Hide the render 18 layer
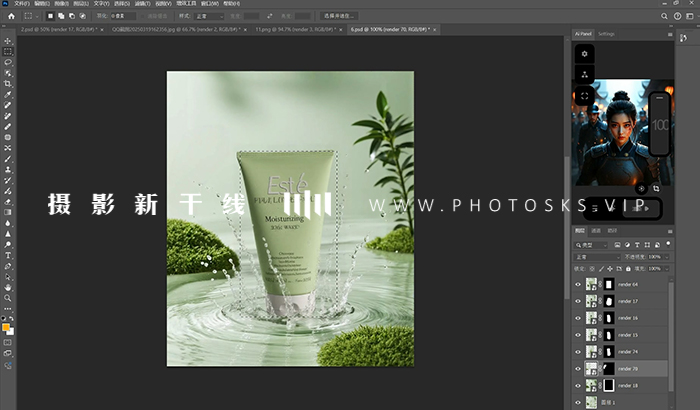 pos(578,385)
